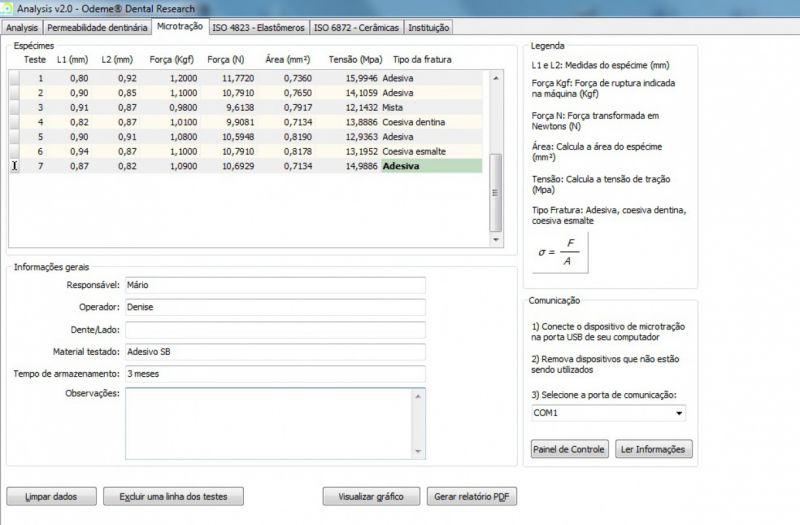This screenshot has height=525, width=800.
Task: Click the Tempo de armazenamento field
Action: (x=275, y=374)
